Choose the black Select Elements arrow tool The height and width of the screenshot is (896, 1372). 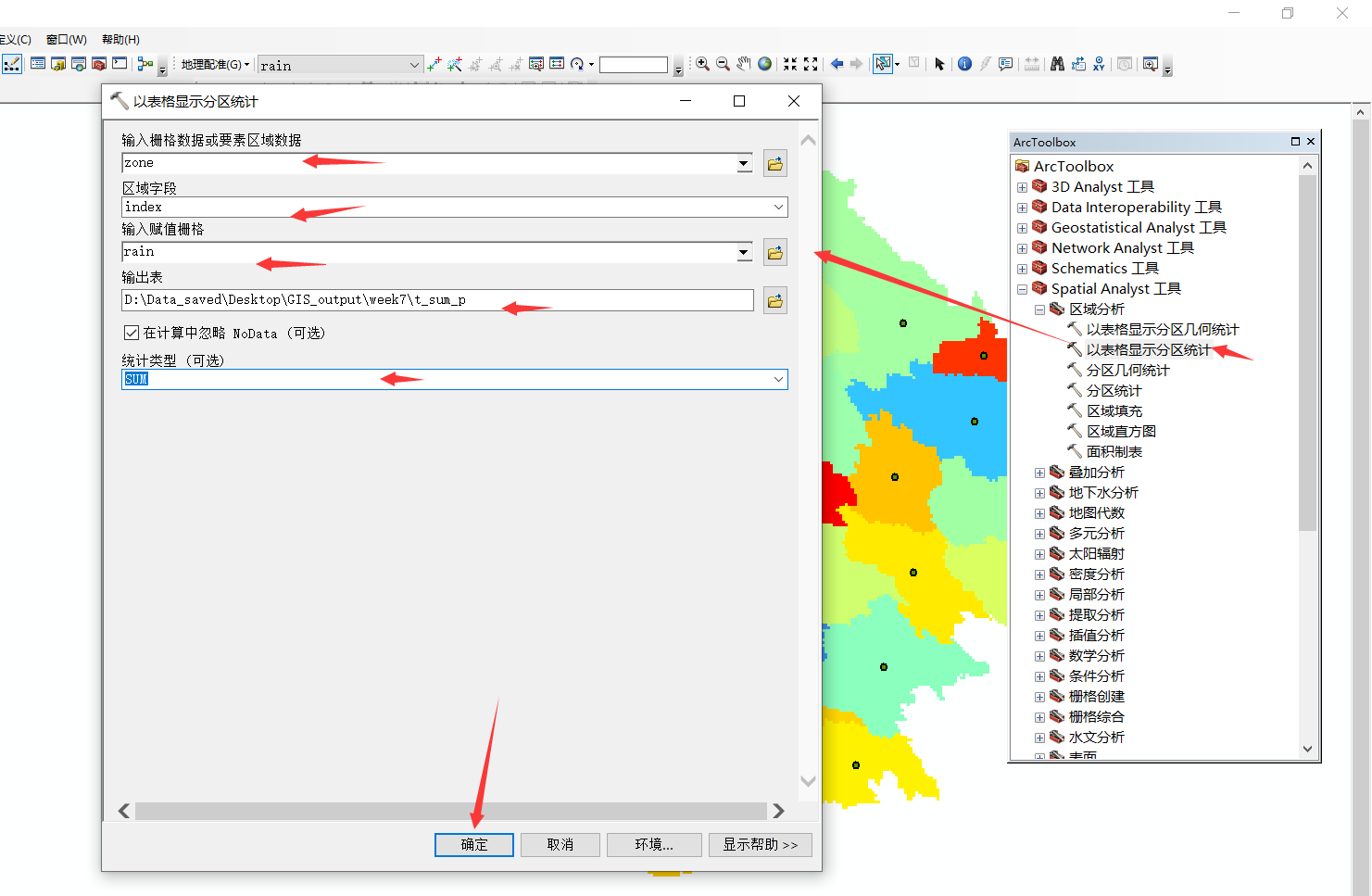click(x=939, y=64)
